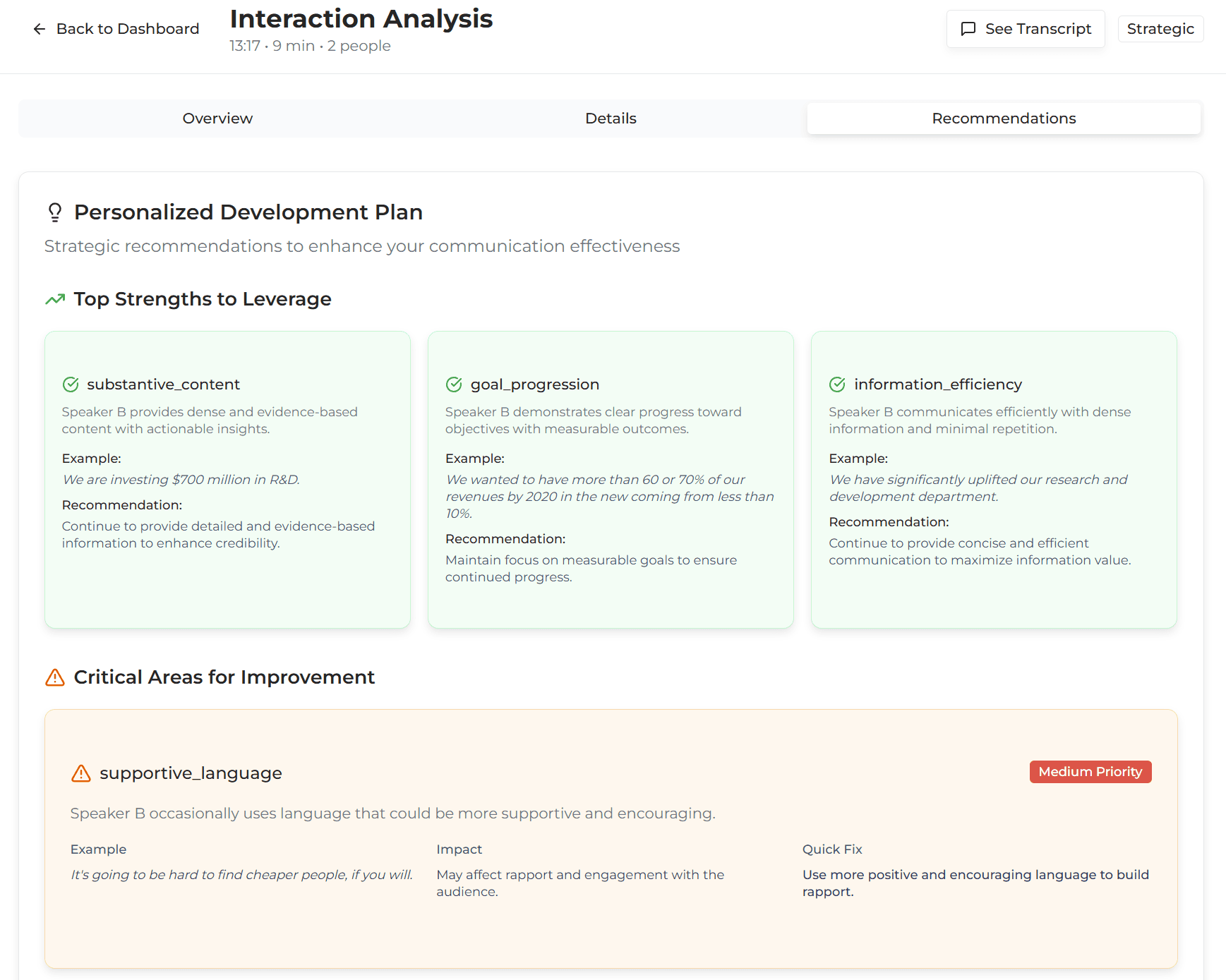This screenshot has width=1226, height=980.
Task: Click the green check icon on goal_progression card
Action: (x=454, y=385)
